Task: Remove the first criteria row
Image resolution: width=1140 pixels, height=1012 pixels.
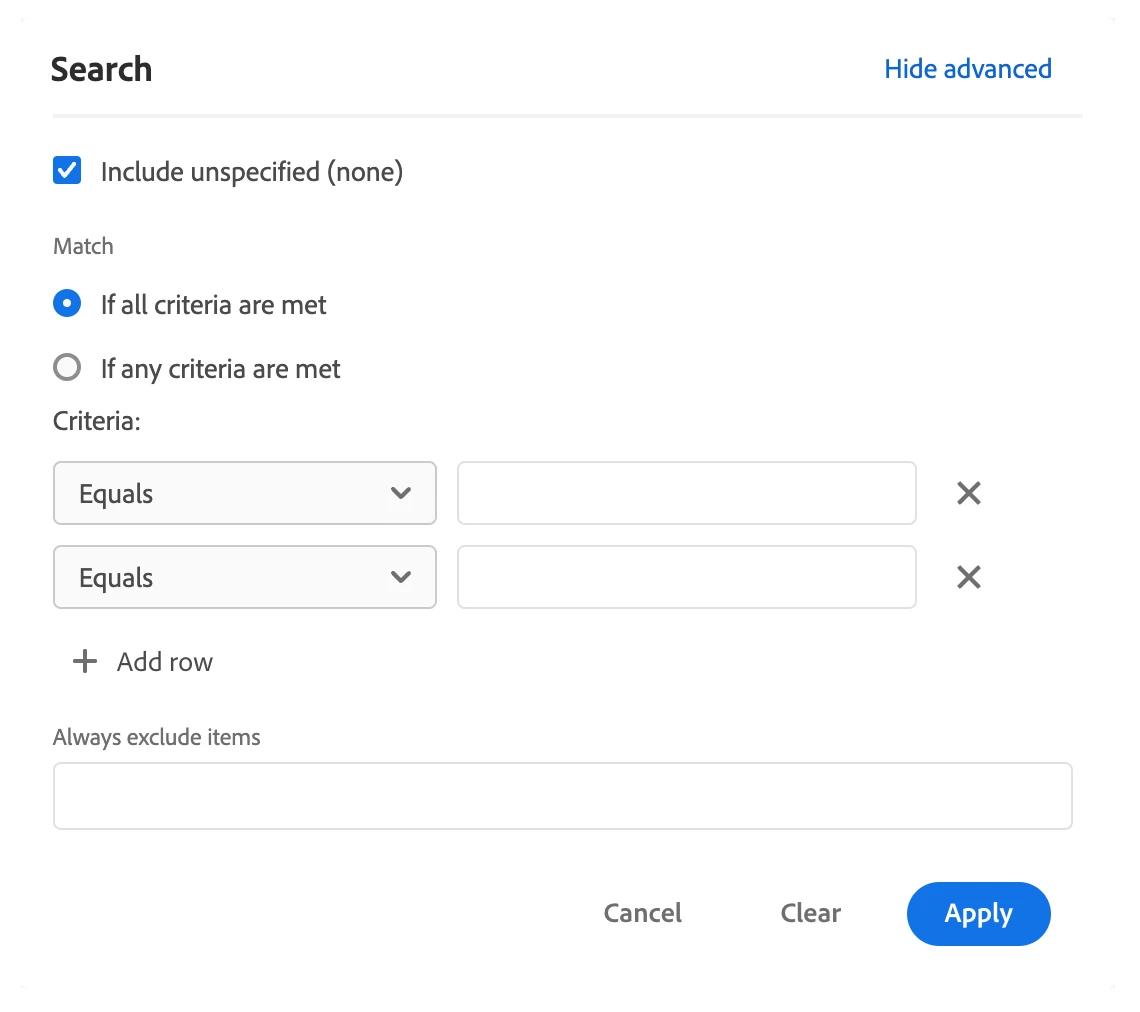Action: (x=968, y=493)
